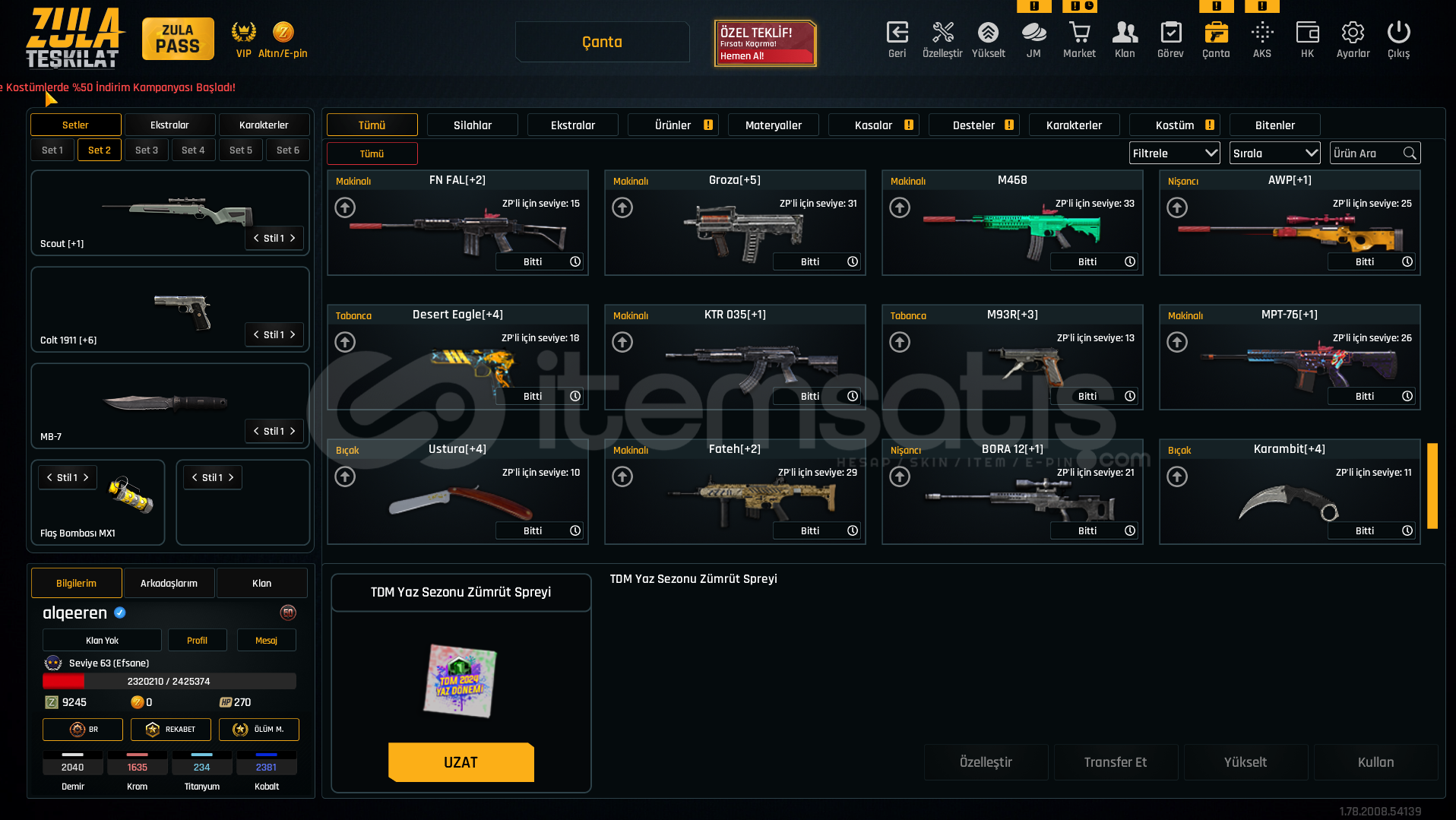Next style arrow for Flaş Bombası MX1
The width and height of the screenshot is (1456, 820).
click(86, 478)
